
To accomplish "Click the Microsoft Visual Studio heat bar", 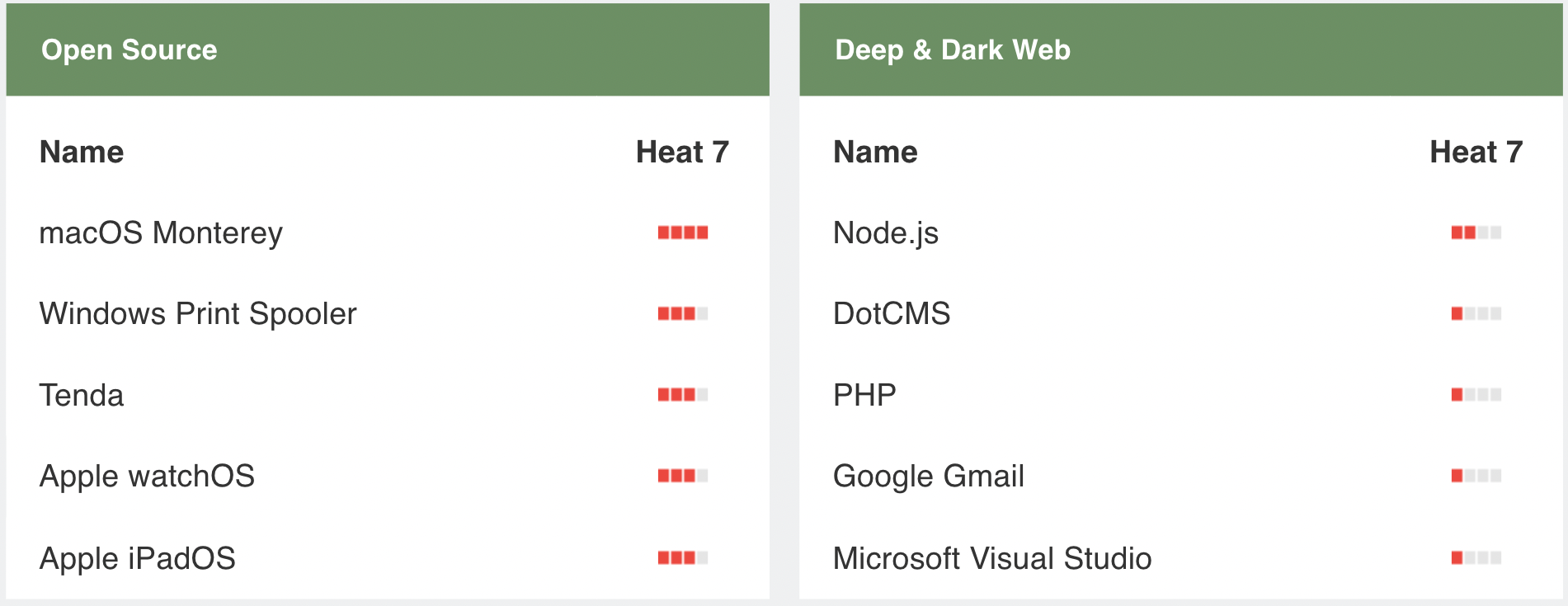I will point(1476,558).
